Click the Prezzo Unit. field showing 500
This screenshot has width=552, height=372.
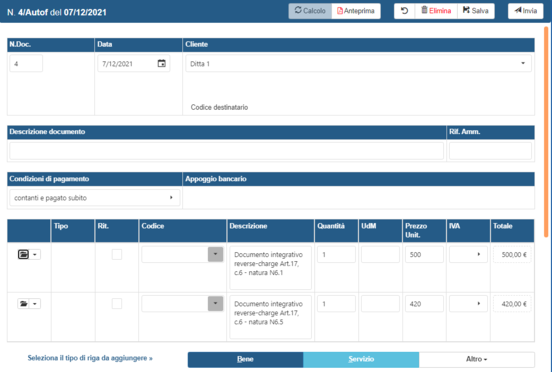pos(424,254)
